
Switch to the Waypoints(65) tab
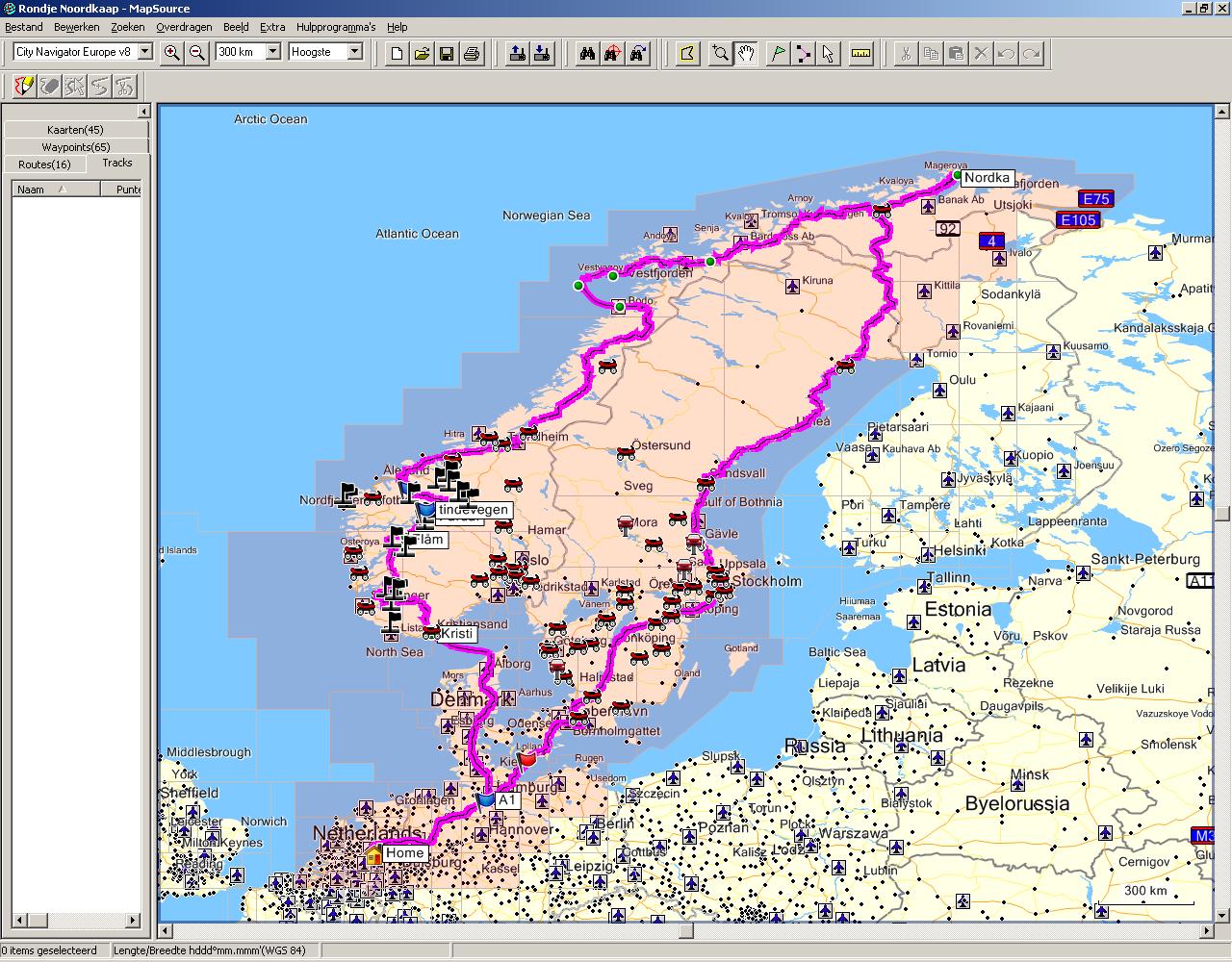[x=75, y=147]
